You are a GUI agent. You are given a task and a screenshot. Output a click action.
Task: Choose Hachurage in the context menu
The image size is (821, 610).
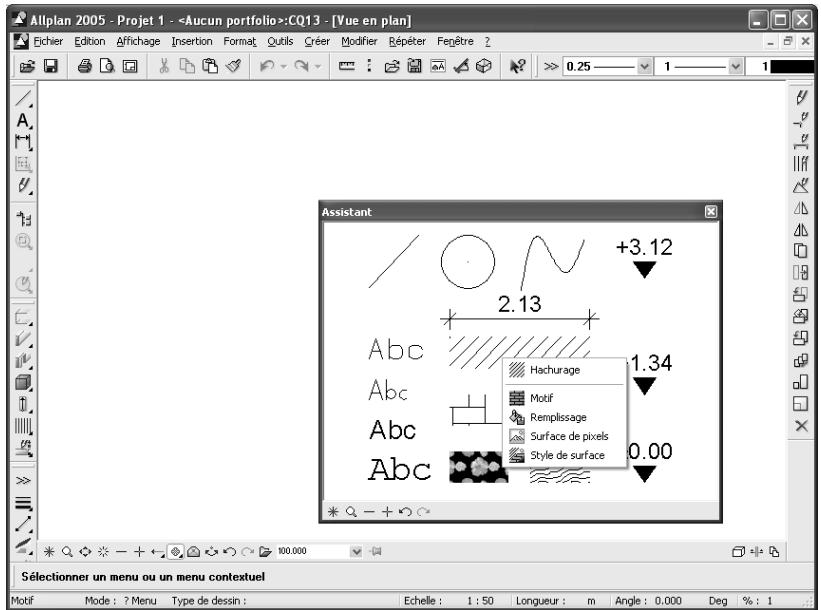coord(564,370)
